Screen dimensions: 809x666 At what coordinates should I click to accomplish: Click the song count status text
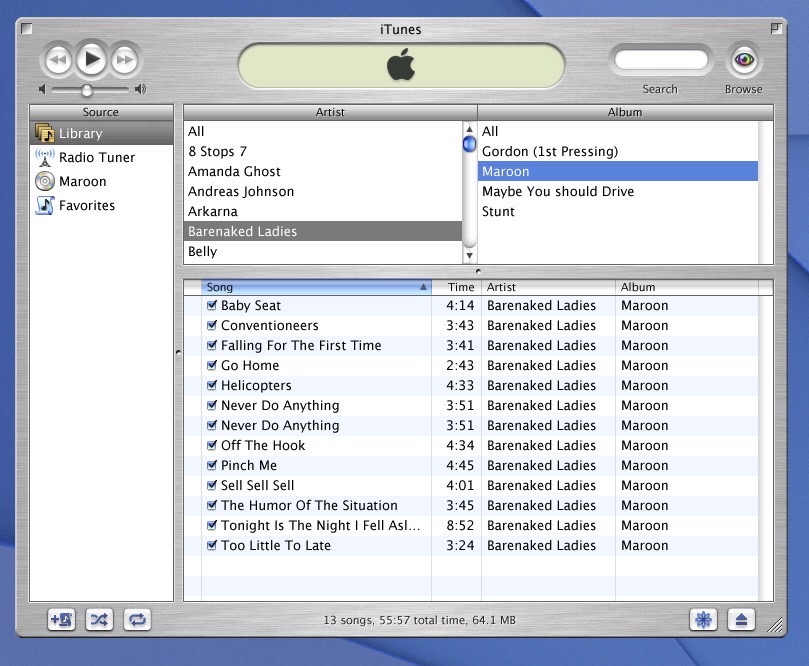click(419, 620)
